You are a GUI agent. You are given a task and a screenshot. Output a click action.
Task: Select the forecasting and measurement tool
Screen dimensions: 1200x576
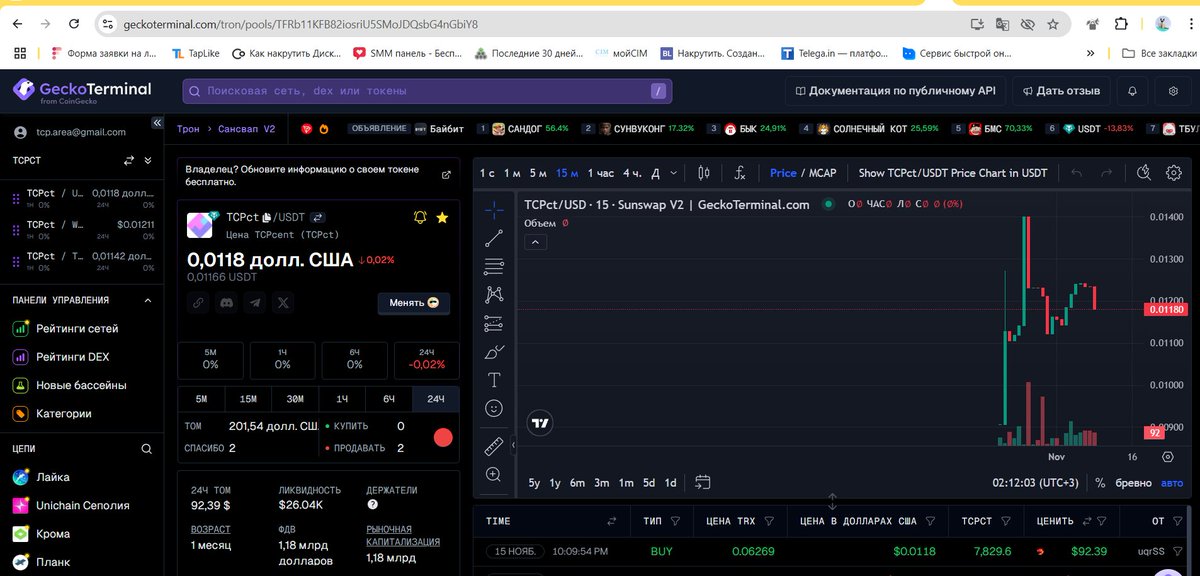493,323
